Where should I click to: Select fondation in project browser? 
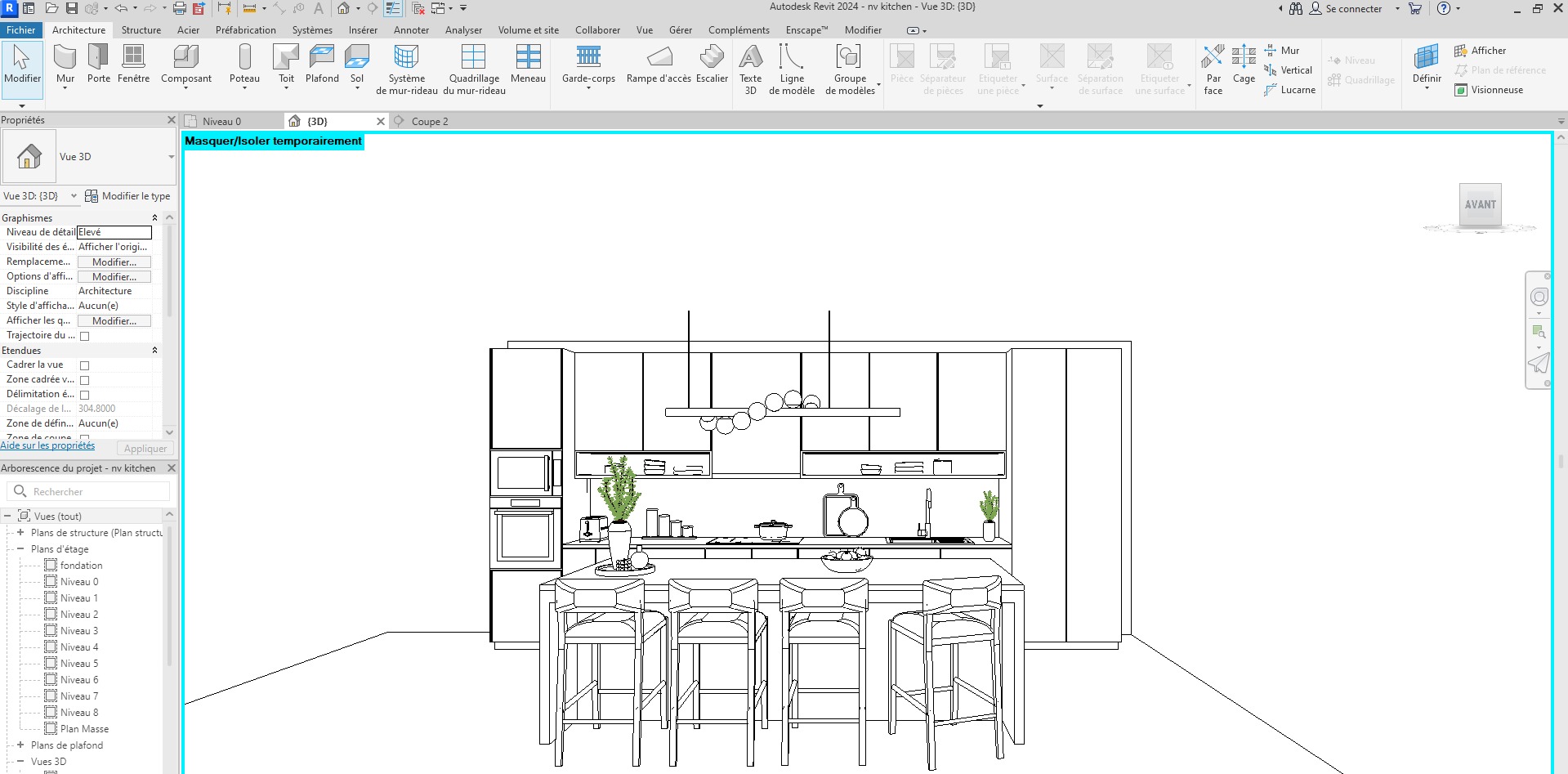coord(81,566)
